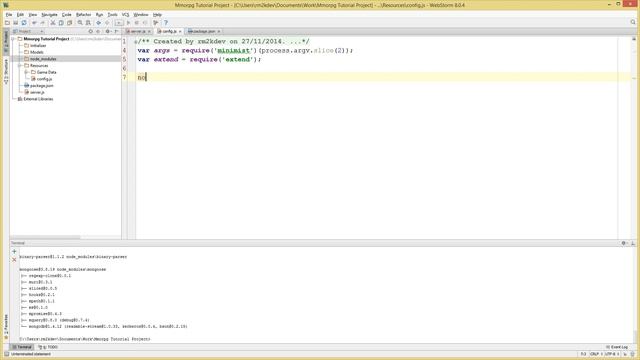
Task: Click the Forward navigation arrow icon
Action: tap(107, 23)
